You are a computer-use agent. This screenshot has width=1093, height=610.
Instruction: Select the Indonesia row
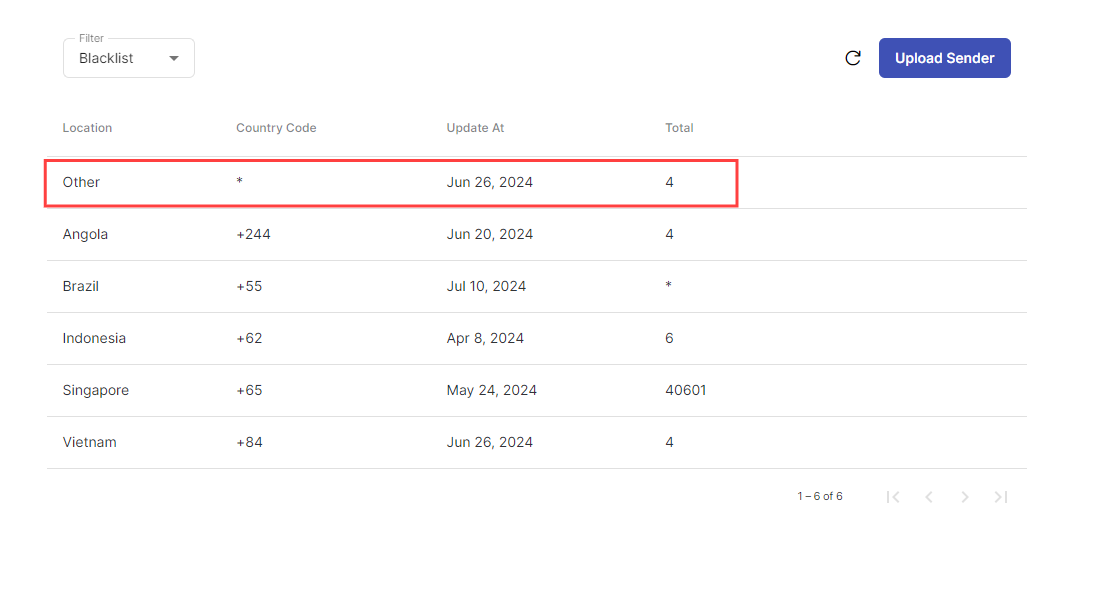(x=537, y=338)
